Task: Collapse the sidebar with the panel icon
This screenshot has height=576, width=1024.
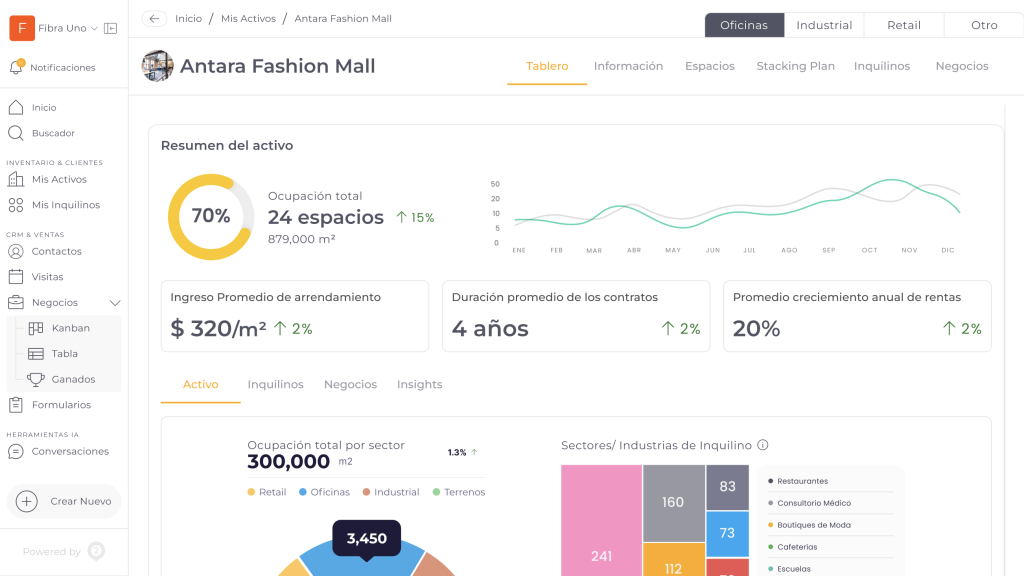Action: (x=110, y=28)
